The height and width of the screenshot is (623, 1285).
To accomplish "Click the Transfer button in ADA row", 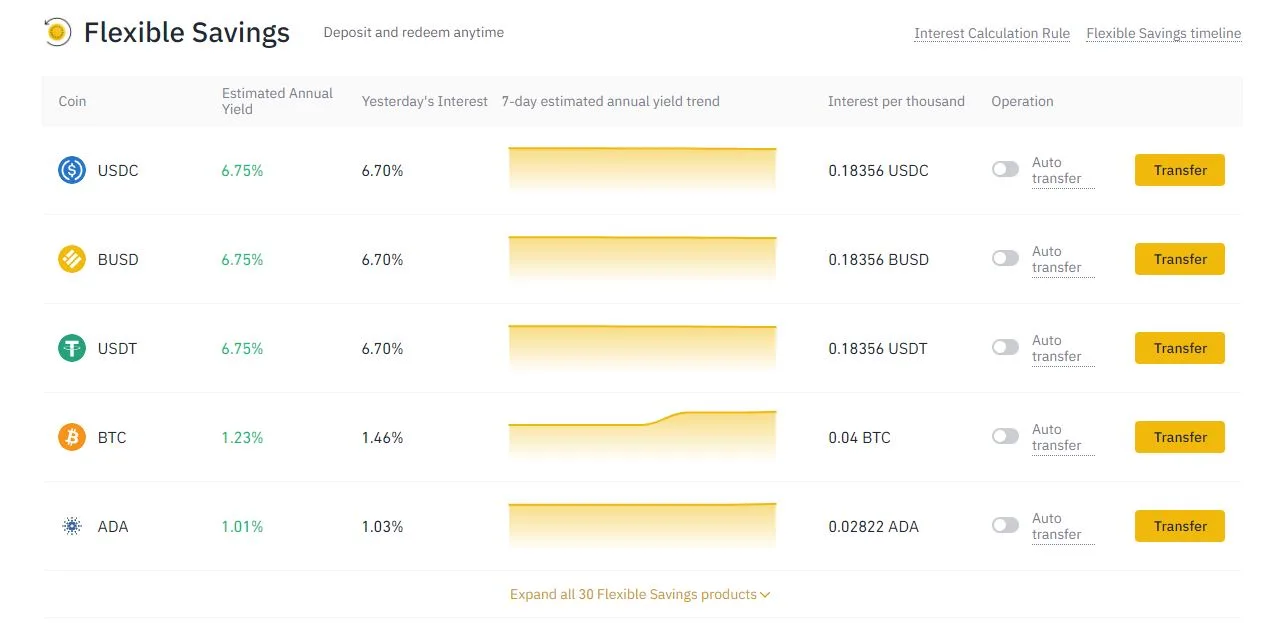I will 1179,526.
